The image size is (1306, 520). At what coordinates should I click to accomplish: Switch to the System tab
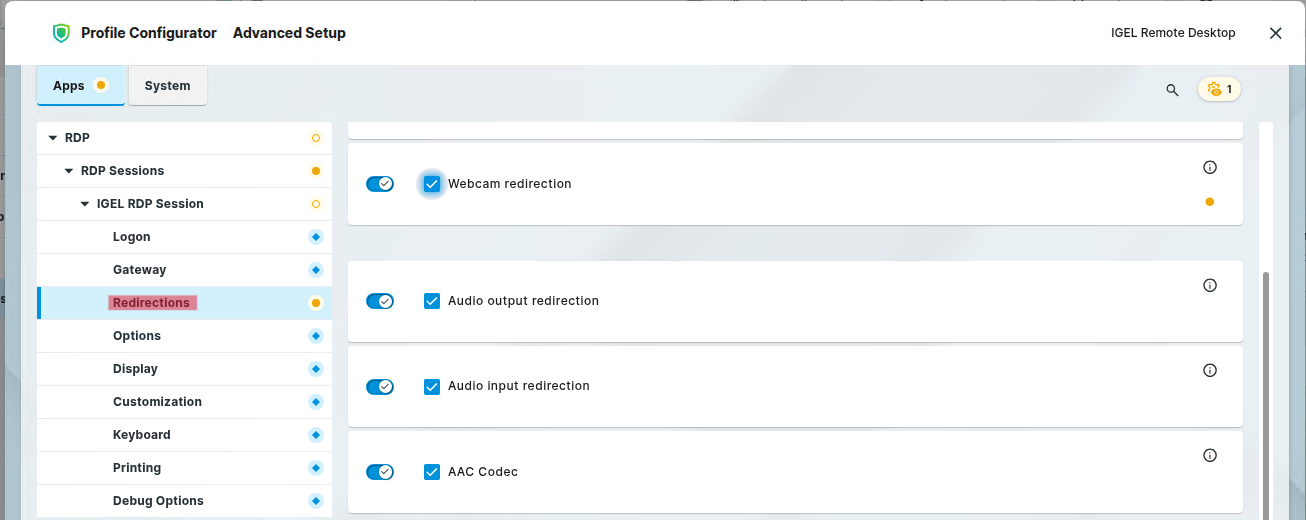pos(167,86)
